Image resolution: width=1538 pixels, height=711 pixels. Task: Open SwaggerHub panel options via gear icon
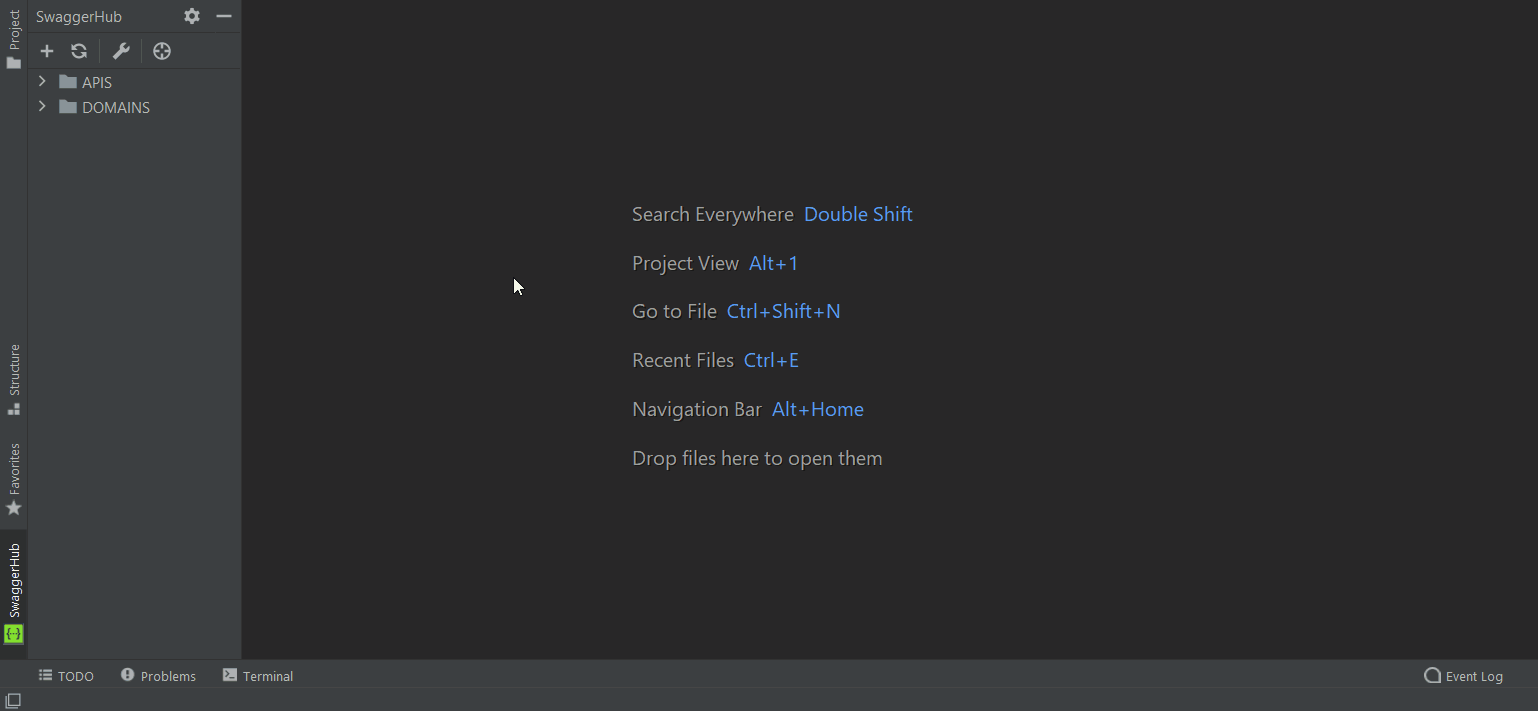[x=191, y=16]
